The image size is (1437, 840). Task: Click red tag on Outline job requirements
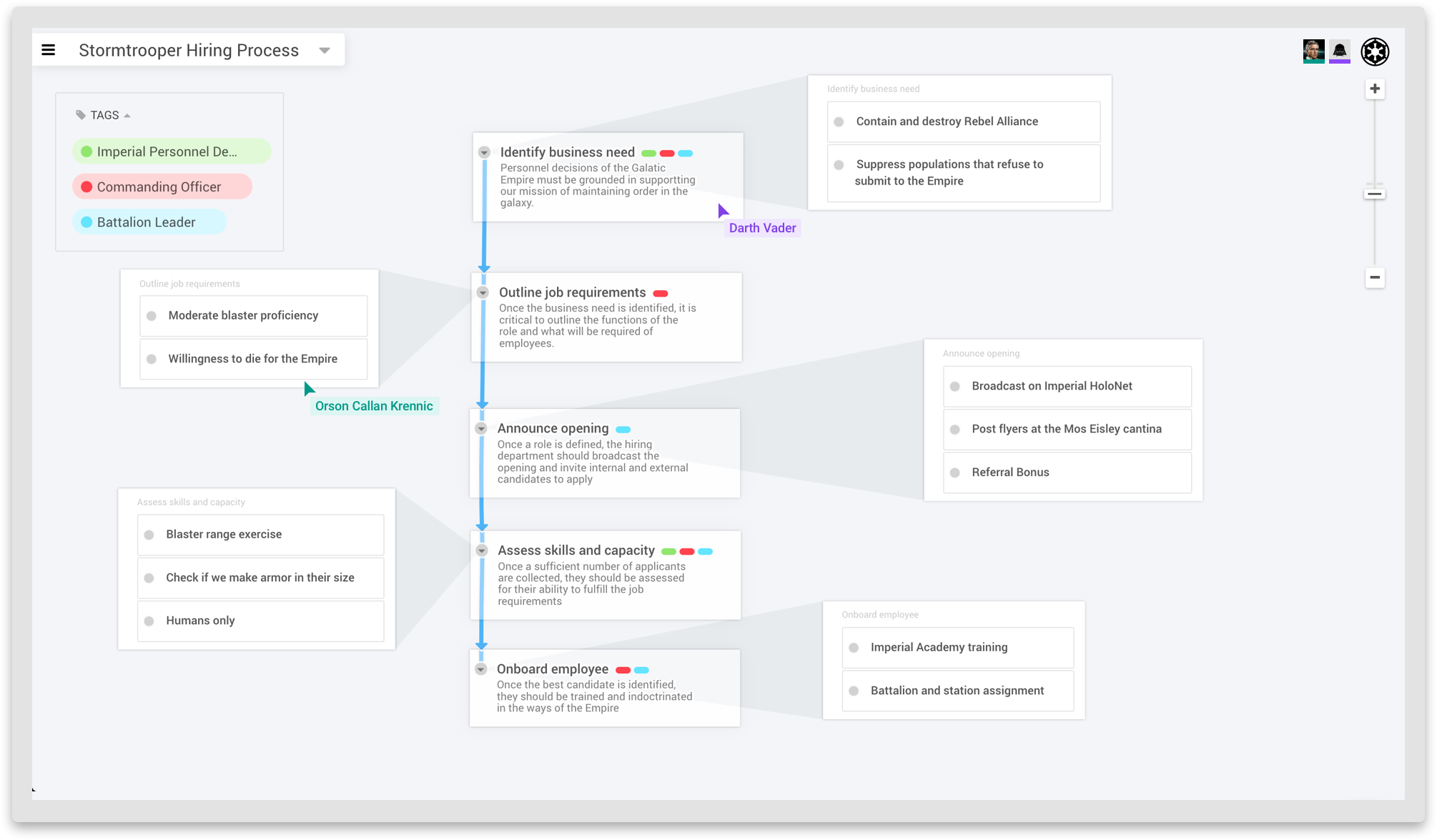pyautogui.click(x=660, y=294)
